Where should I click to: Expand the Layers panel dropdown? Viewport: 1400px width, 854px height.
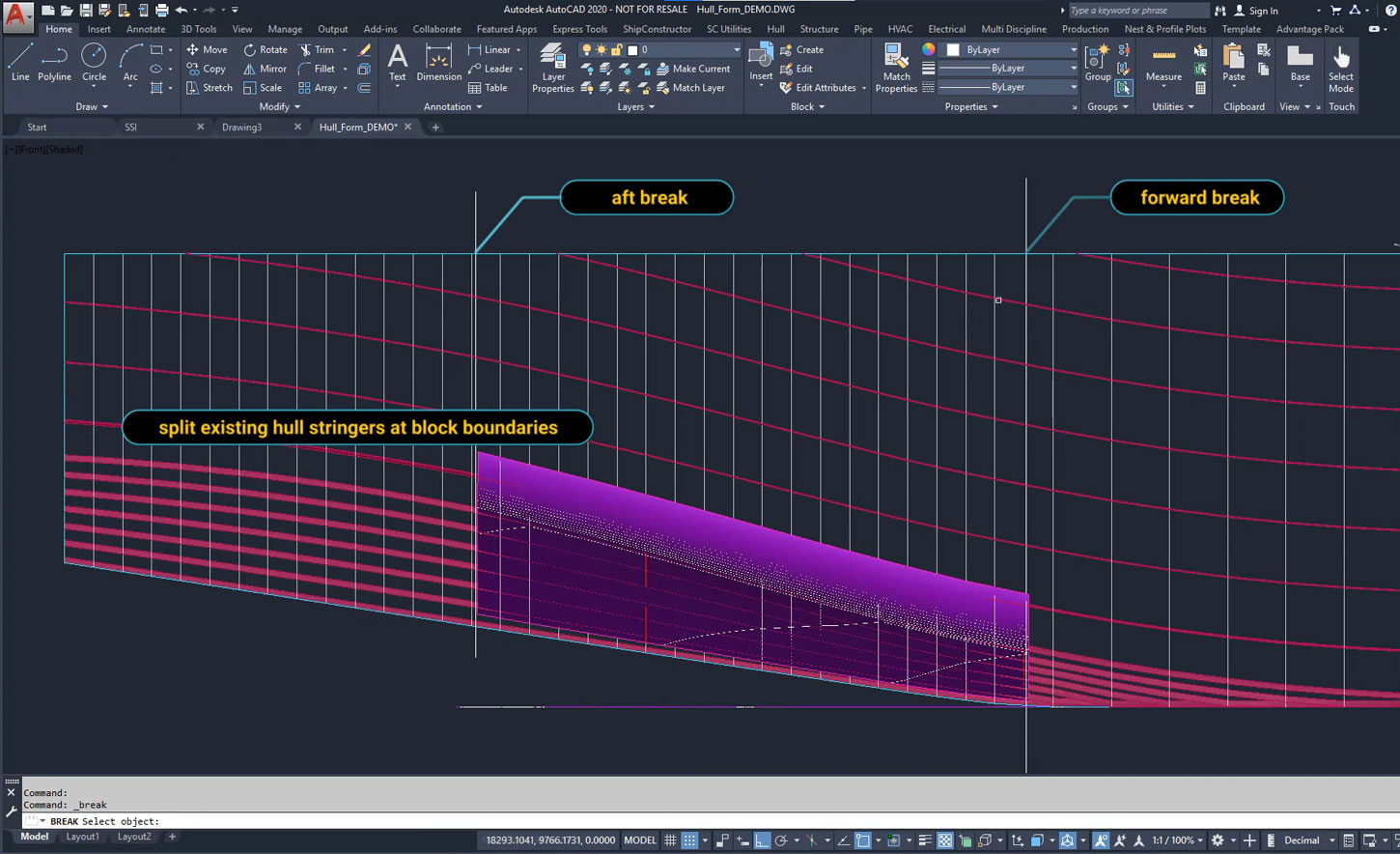pyautogui.click(x=635, y=106)
